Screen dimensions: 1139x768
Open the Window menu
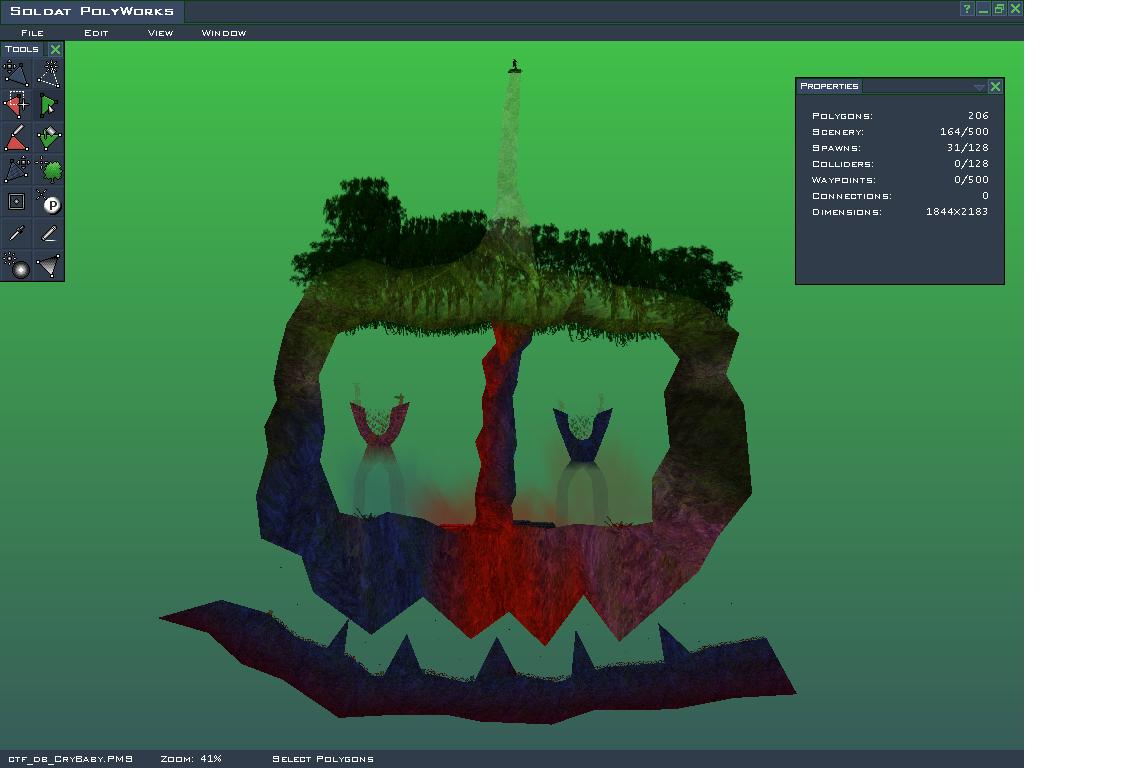[223, 33]
